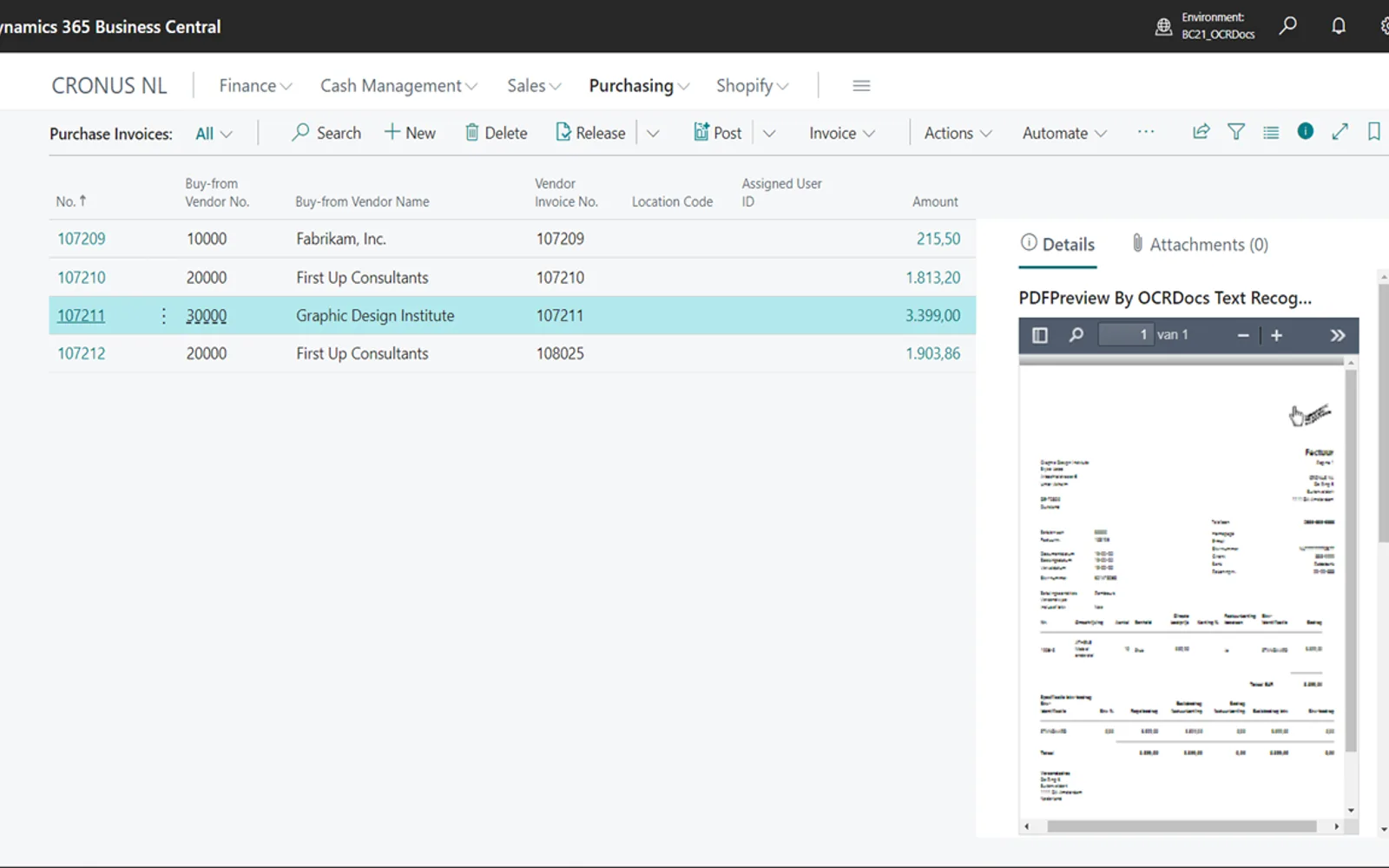Open the notifications bell
The height and width of the screenshot is (868, 1389).
[1339, 26]
